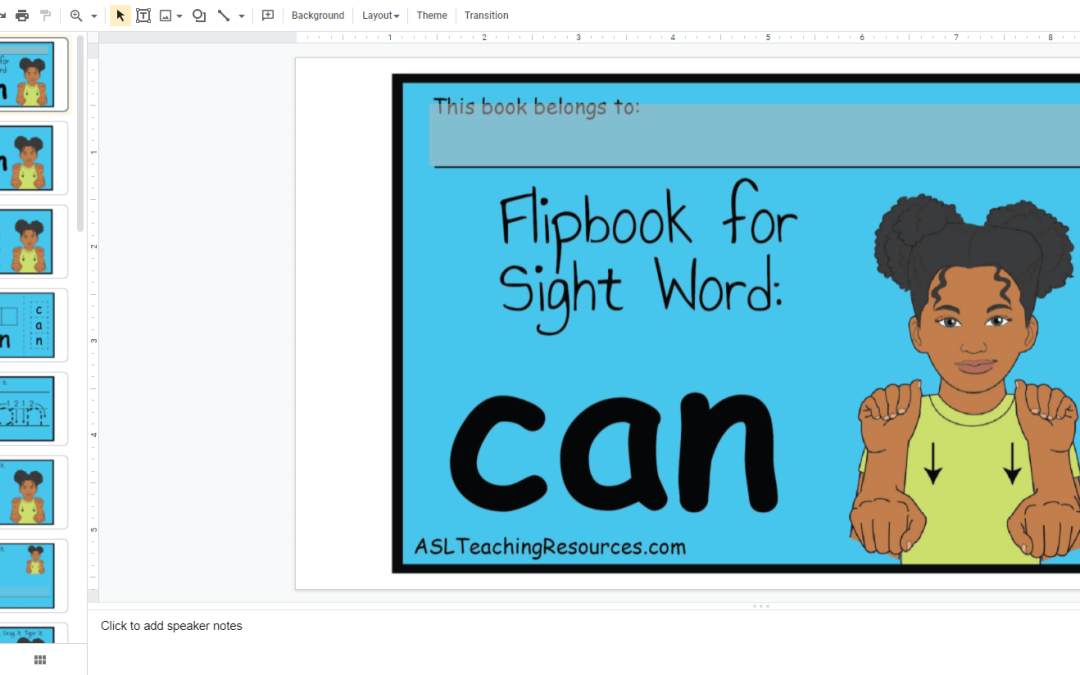The width and height of the screenshot is (1080, 675).
Task: Switch to grid view icon below the filmstrip
Action: click(40, 660)
